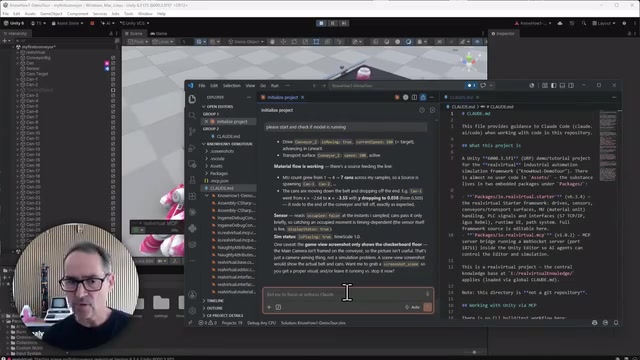Click the slash command icon in Claude input
The width and height of the screenshot is (640, 360).
tap(278, 307)
